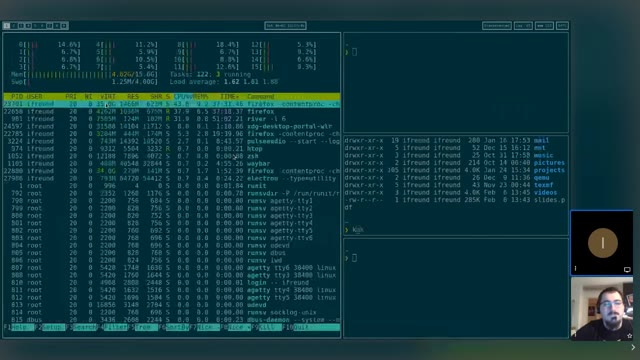
Task: Select the runit process row
Action: [x=171, y=186]
